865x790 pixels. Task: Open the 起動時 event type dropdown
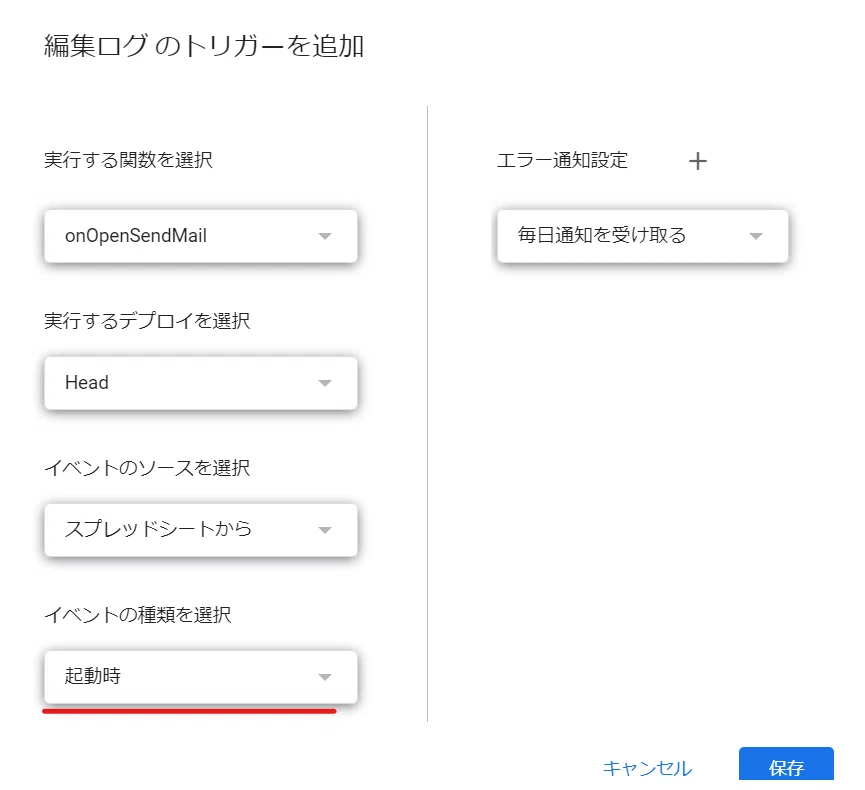(201, 677)
